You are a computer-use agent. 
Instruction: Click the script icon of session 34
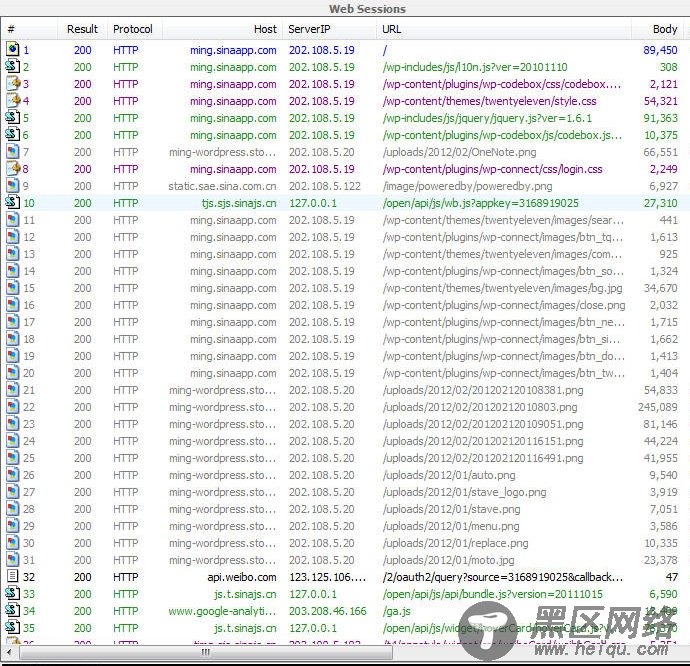tap(13, 611)
